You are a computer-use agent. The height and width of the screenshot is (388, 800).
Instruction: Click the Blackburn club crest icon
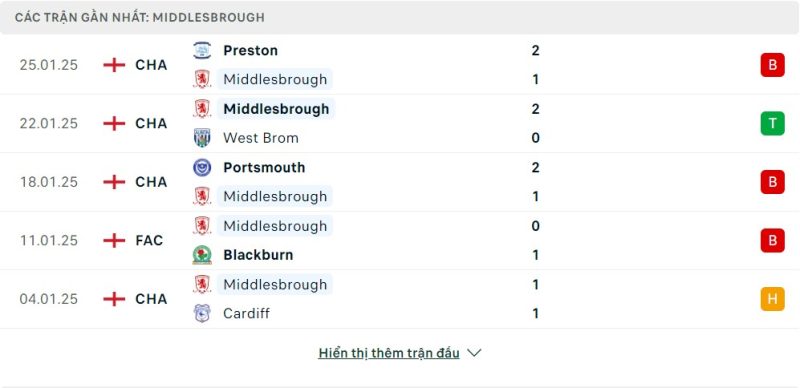click(202, 255)
